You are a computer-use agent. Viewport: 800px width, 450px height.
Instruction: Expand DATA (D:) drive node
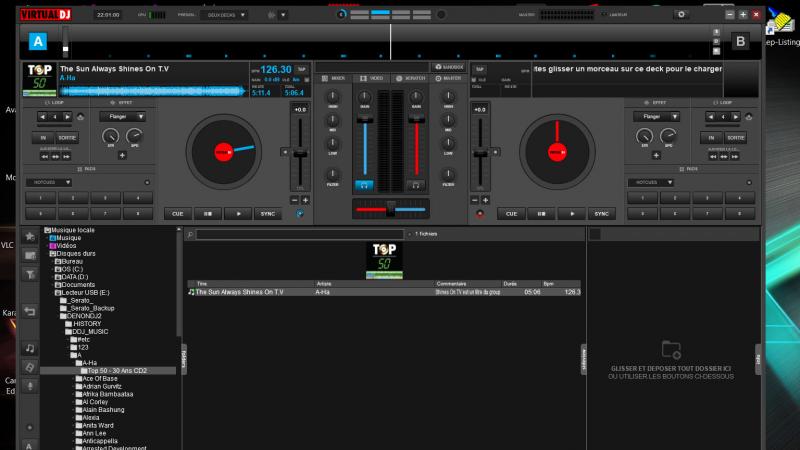point(53,277)
